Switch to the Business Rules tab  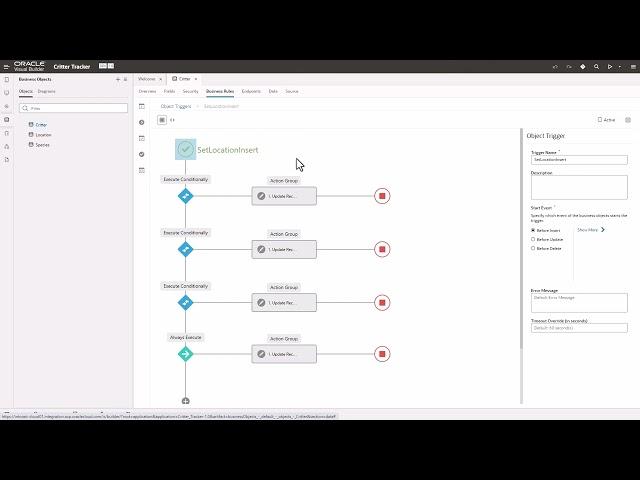click(x=220, y=91)
